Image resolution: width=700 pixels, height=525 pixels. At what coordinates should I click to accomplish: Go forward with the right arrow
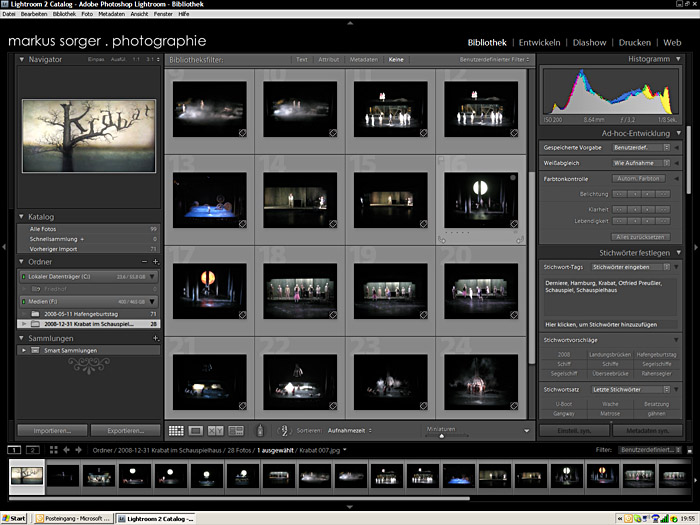pos(79,450)
